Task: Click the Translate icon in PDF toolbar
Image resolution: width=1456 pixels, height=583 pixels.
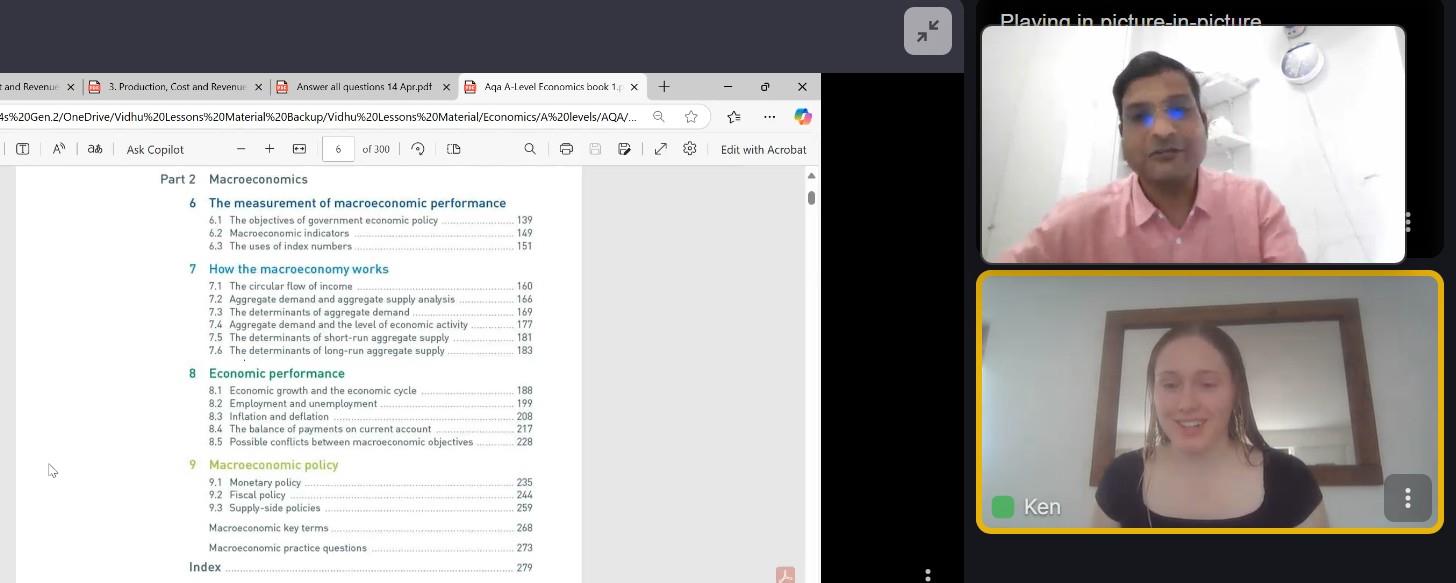Action: tap(95, 149)
